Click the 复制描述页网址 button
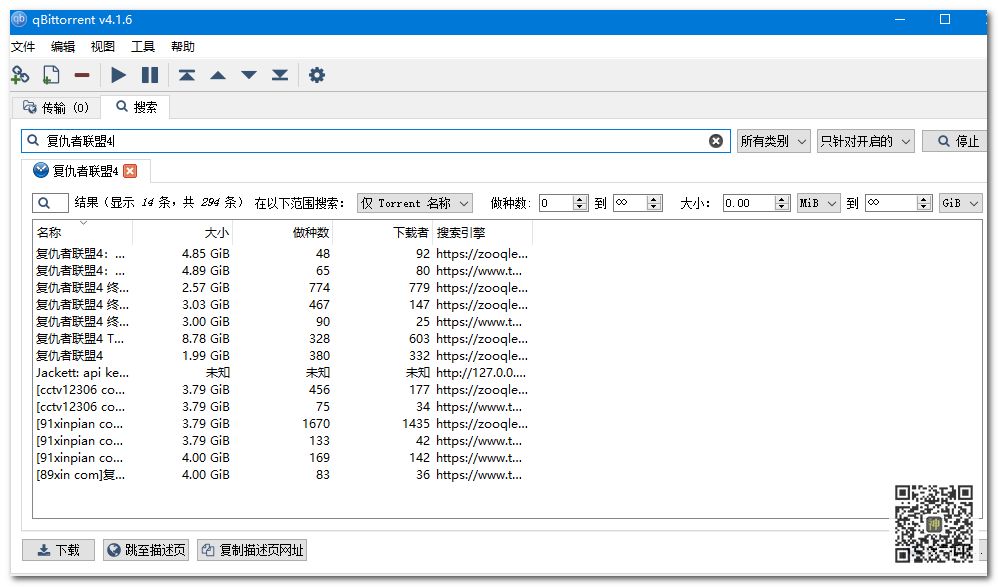 click(252, 550)
